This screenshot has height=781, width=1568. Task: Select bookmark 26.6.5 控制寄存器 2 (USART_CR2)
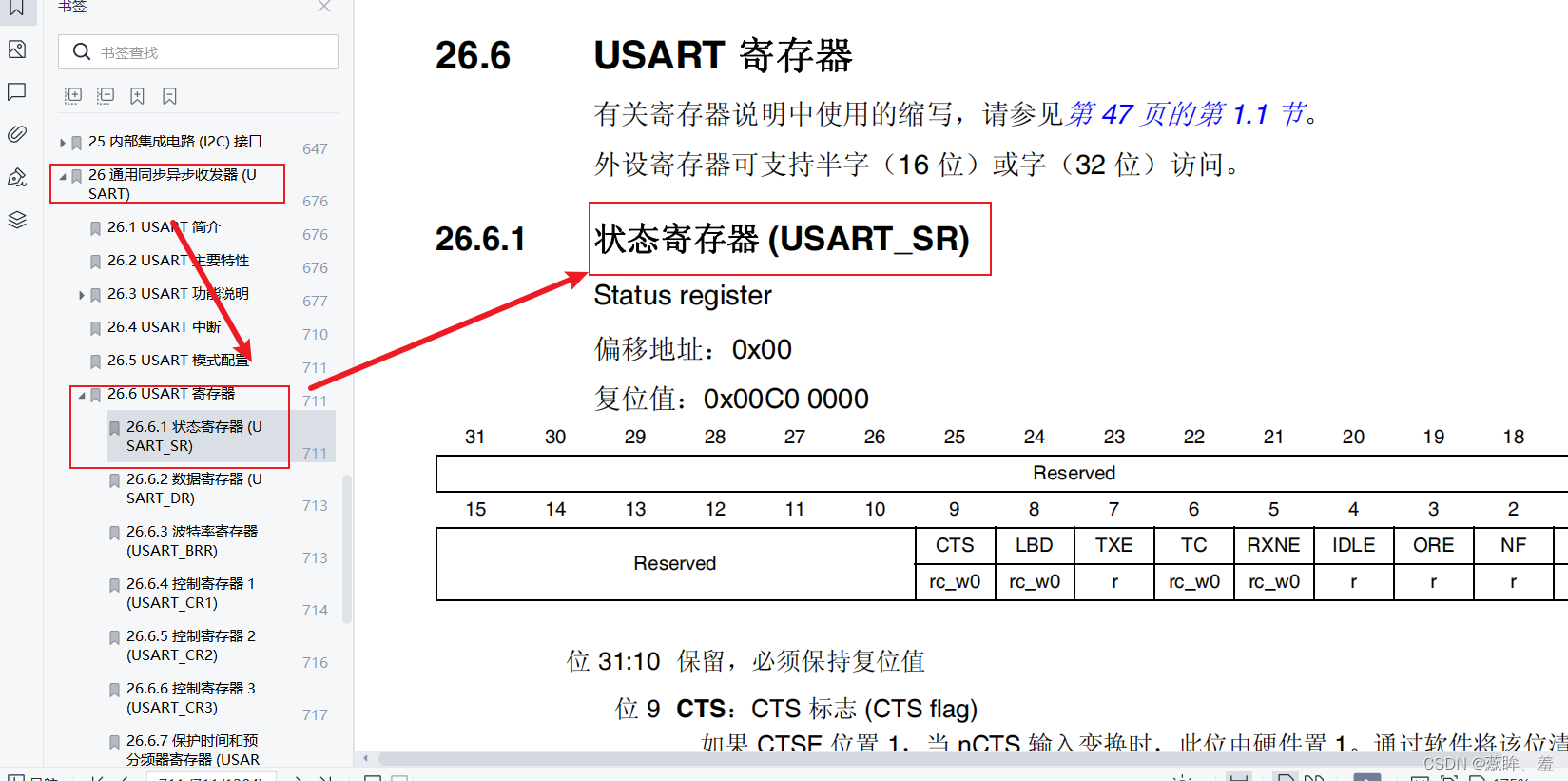(191, 645)
